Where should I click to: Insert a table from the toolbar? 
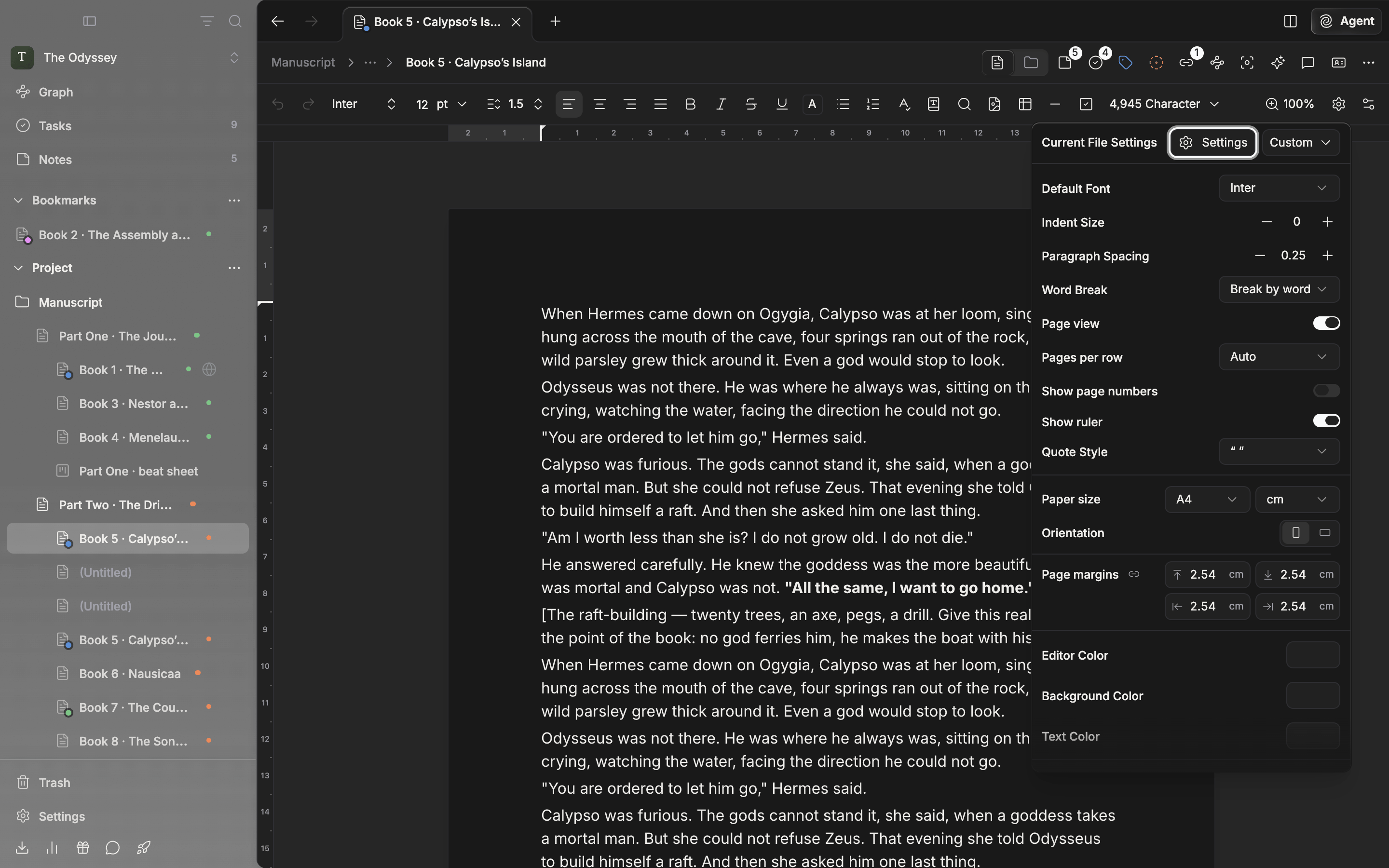pyautogui.click(x=1025, y=104)
